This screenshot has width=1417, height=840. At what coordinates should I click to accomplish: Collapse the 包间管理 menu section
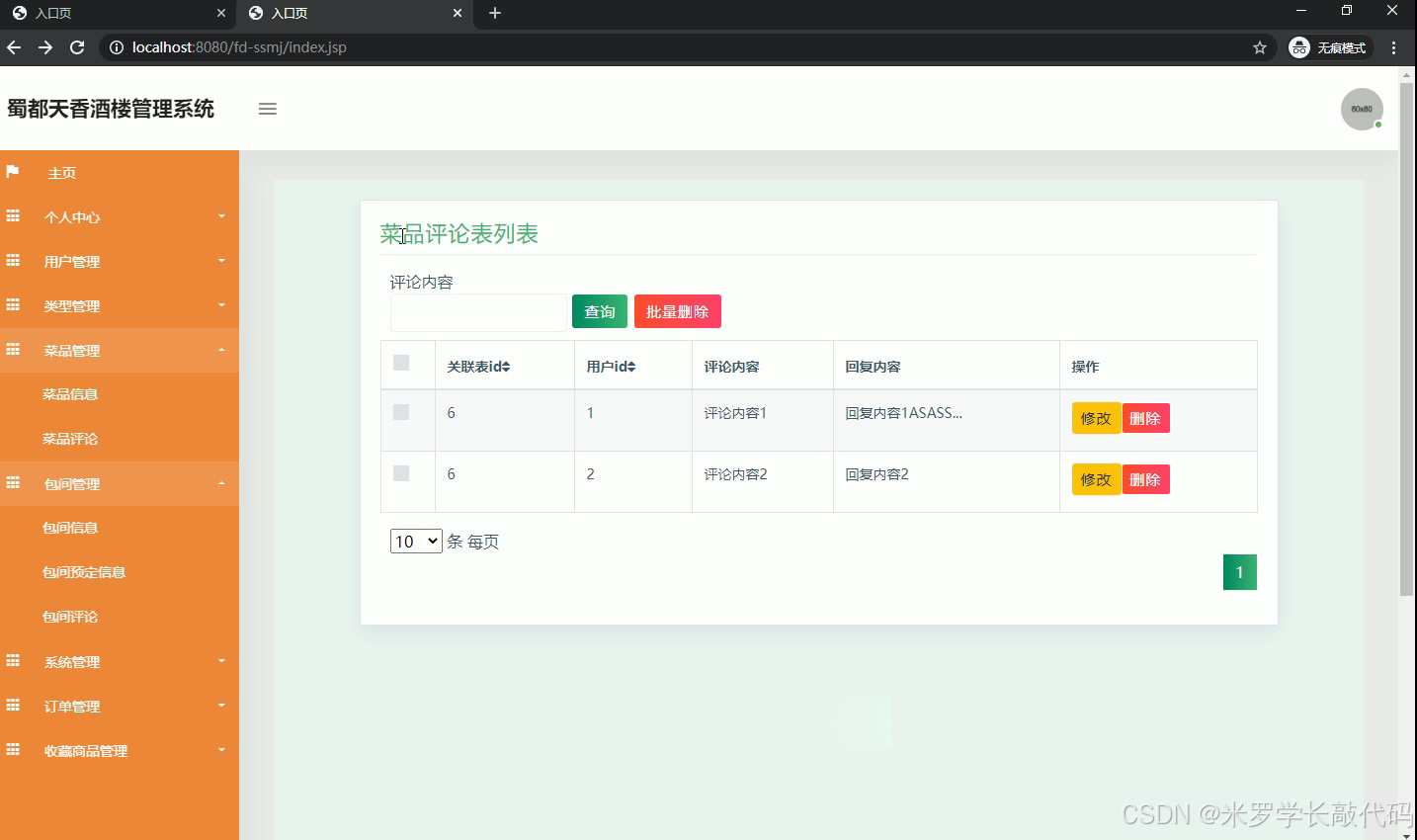pyautogui.click(x=71, y=483)
